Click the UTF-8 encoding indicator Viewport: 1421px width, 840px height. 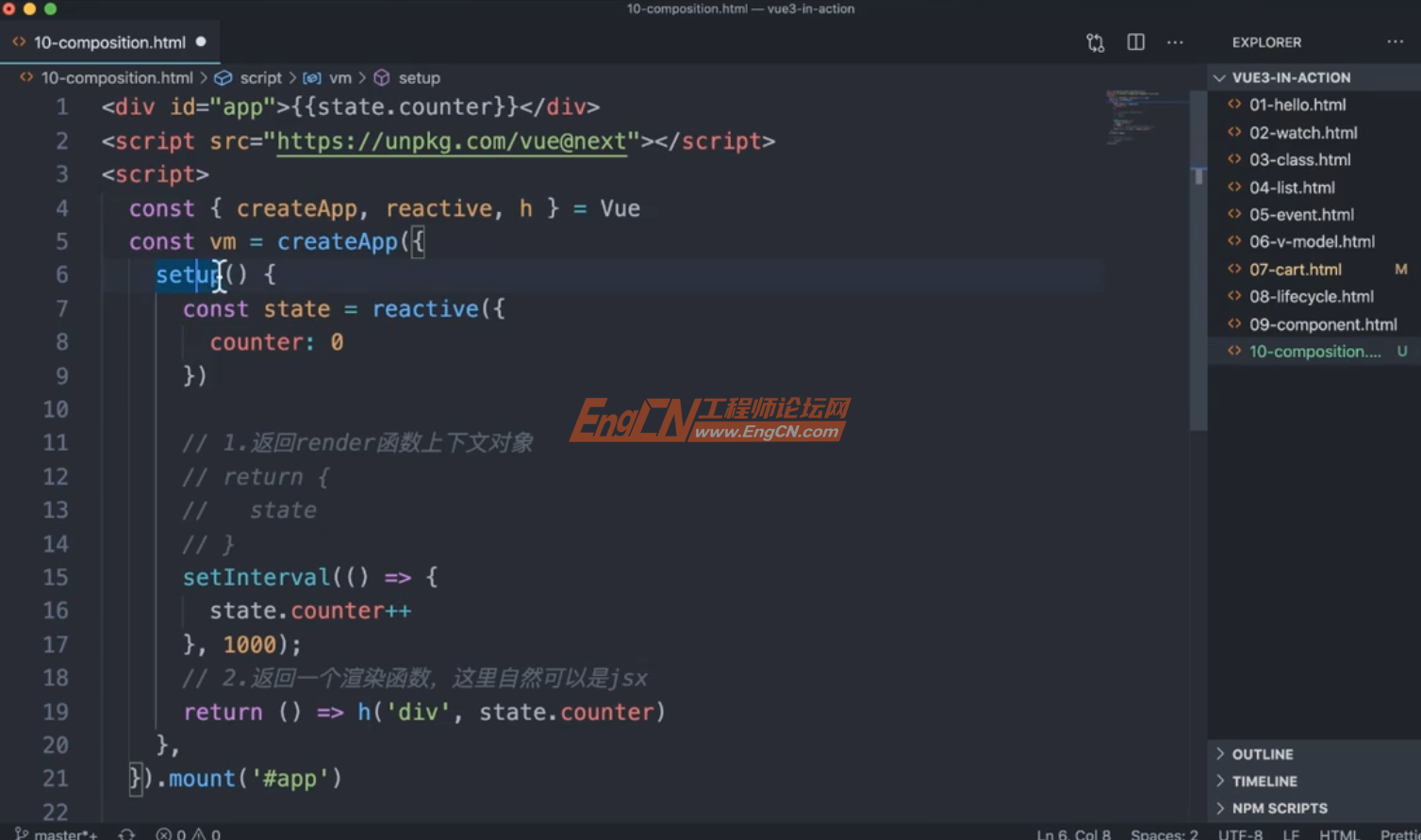click(1239, 833)
